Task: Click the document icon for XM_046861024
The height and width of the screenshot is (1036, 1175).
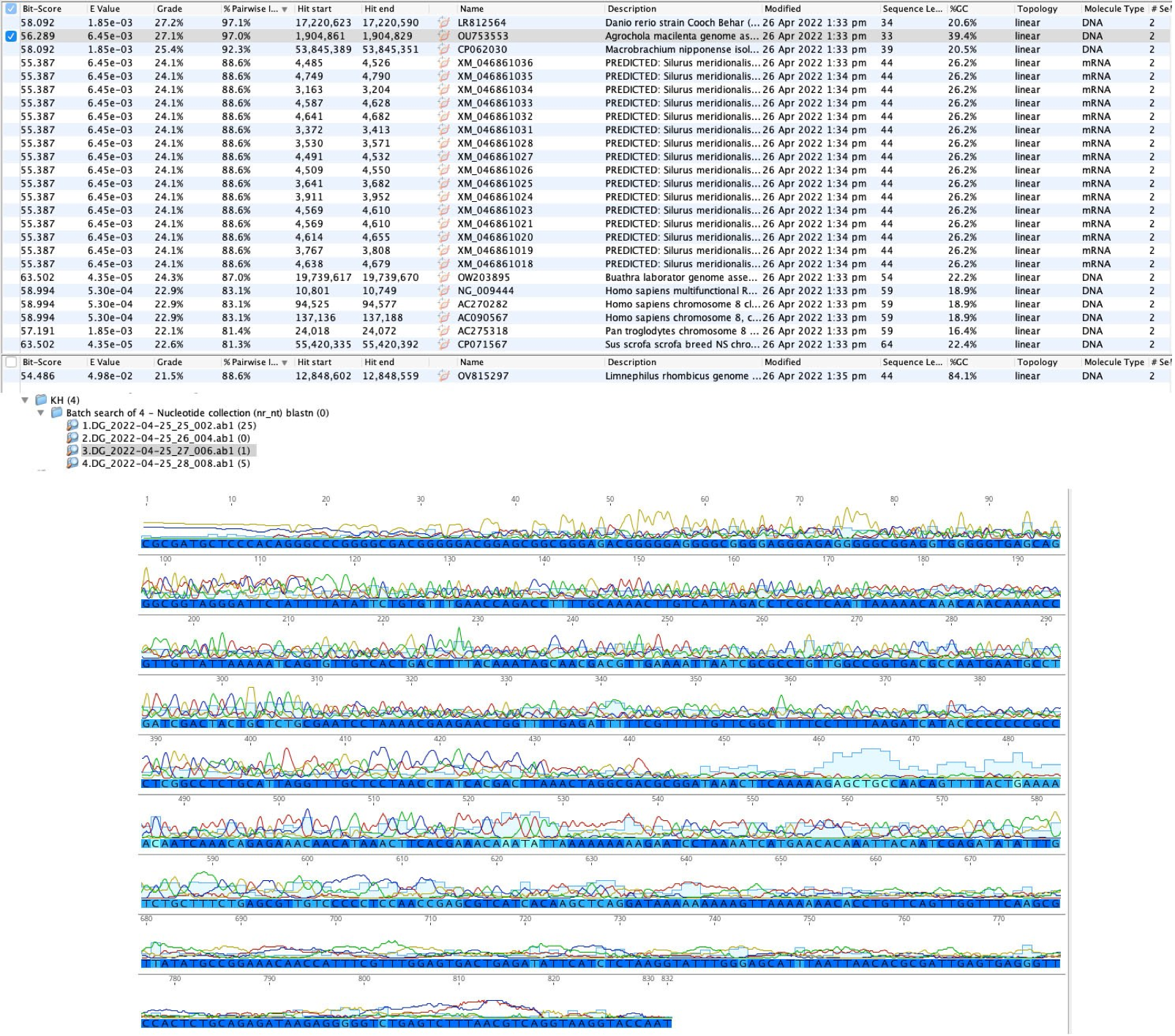Action: pos(443,197)
